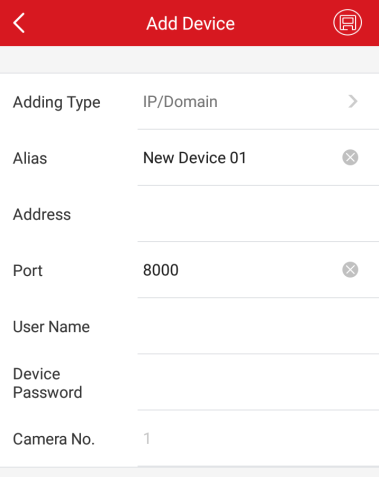The image size is (379, 477).
Task: Tap the back arrow icon
Action: (x=19, y=23)
